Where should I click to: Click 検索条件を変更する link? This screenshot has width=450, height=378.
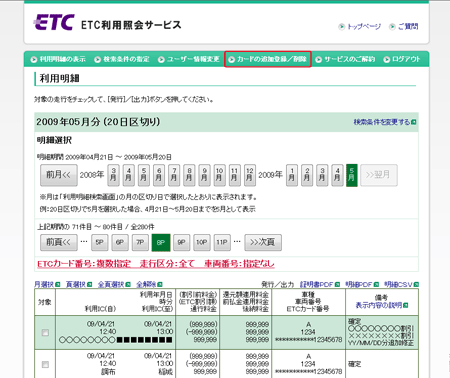(385, 122)
